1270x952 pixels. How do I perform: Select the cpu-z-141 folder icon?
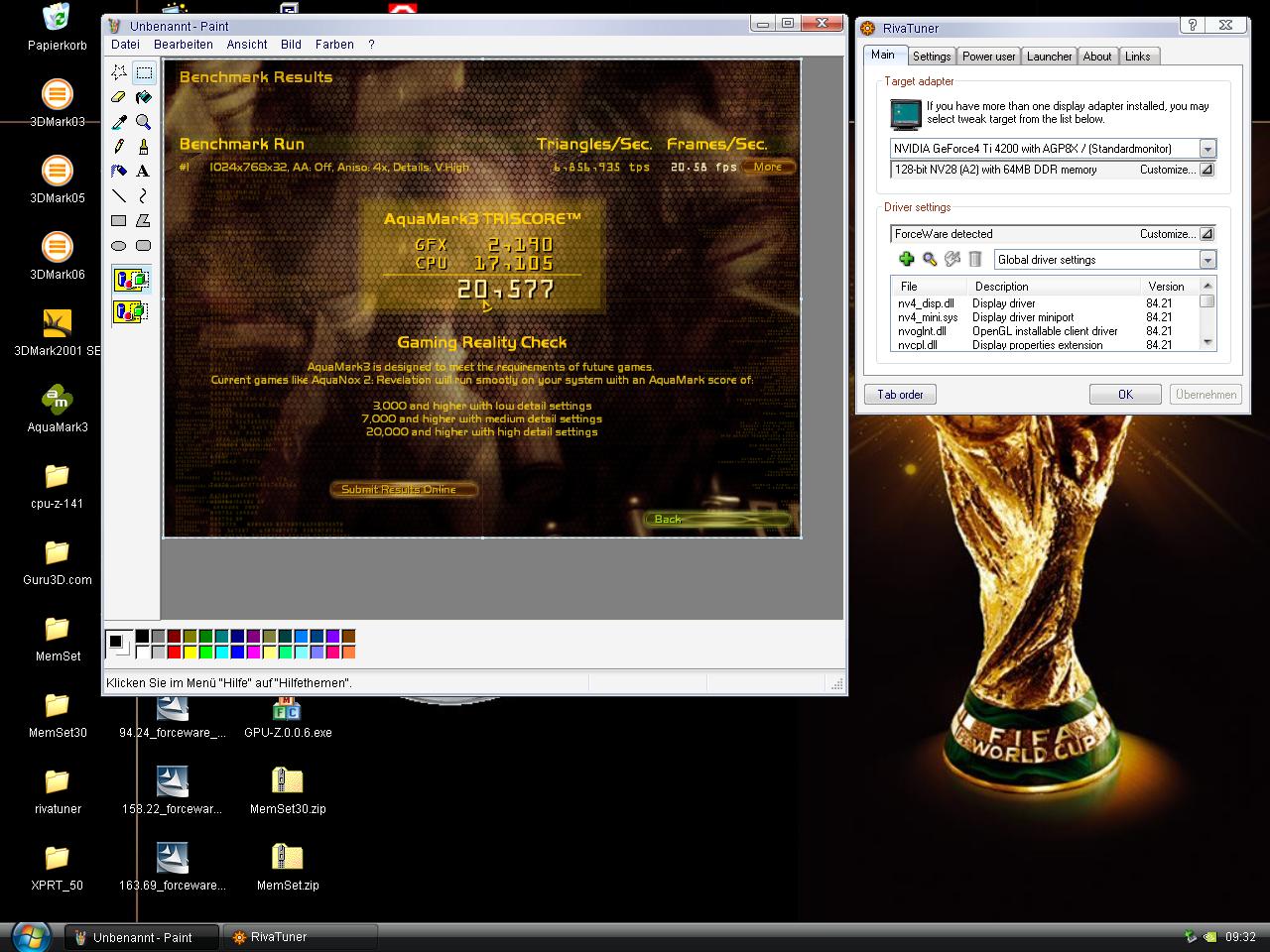(58, 485)
